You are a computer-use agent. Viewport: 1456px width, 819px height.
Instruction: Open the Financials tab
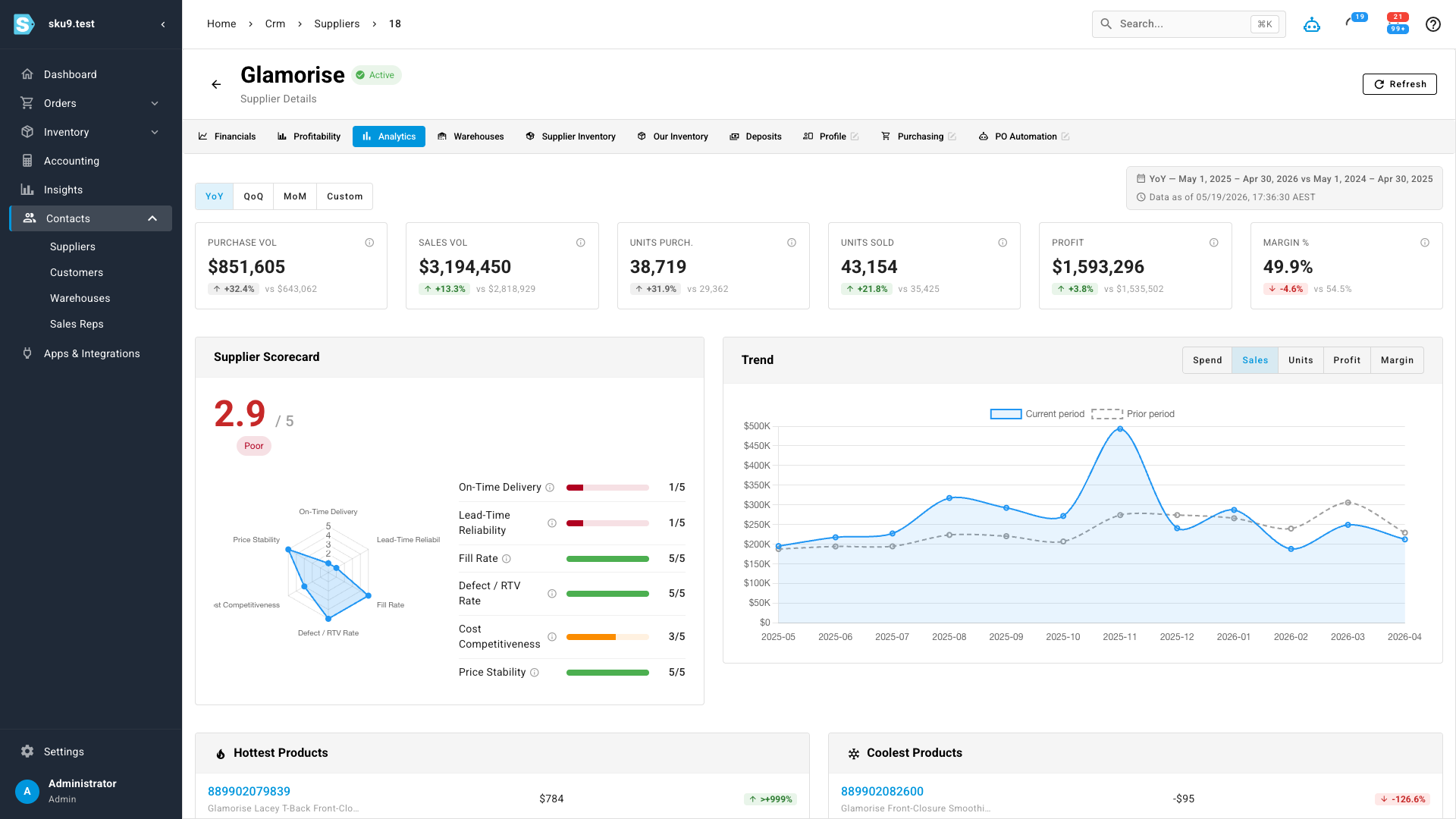coord(227,136)
